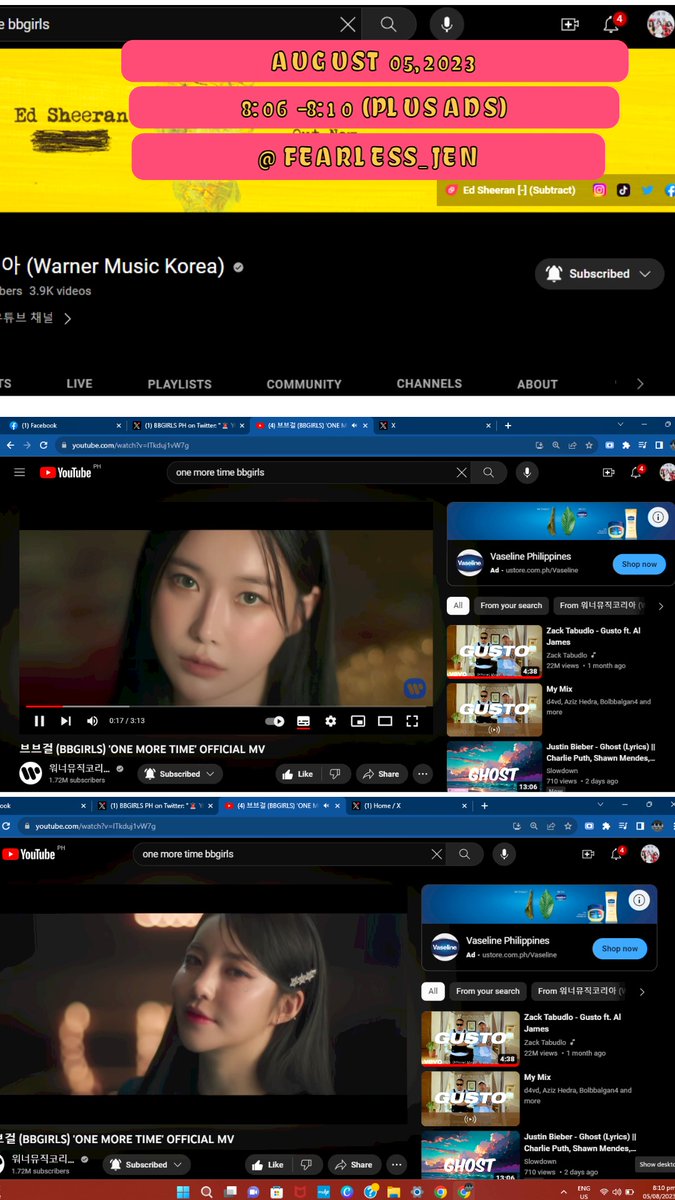Mute the volume in middle player
Screen dimensions: 675x1200
[x=92, y=721]
